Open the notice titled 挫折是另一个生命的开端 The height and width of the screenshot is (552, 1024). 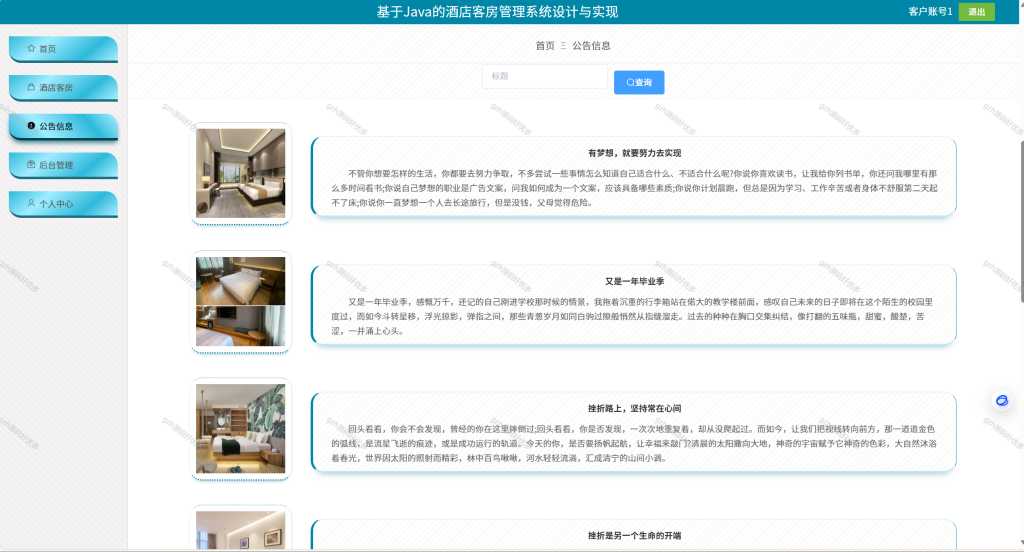634,536
